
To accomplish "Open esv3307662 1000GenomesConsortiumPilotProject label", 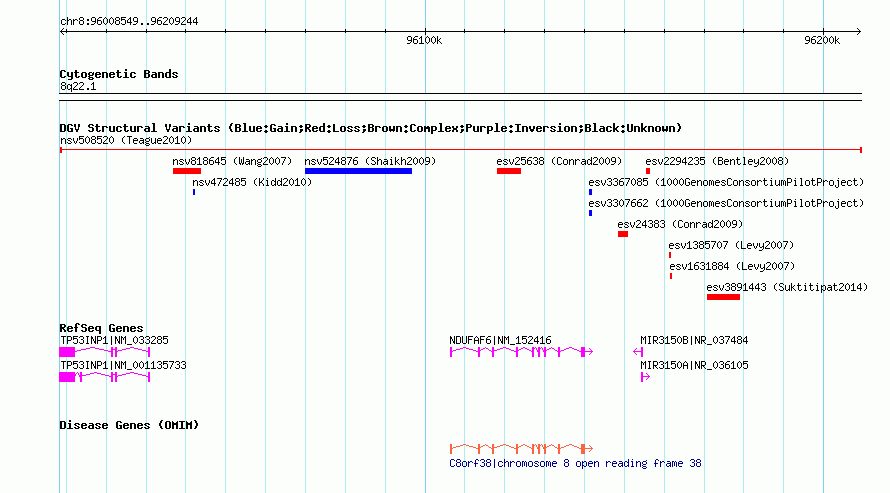I will (x=726, y=203).
